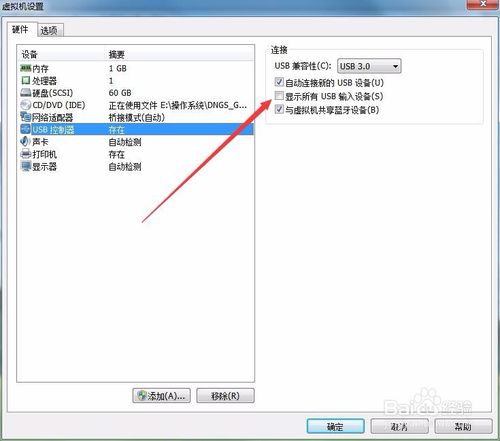Image resolution: width=500 pixels, height=441 pixels.
Task: Select the USB 控制器 row
Action: tap(136, 129)
